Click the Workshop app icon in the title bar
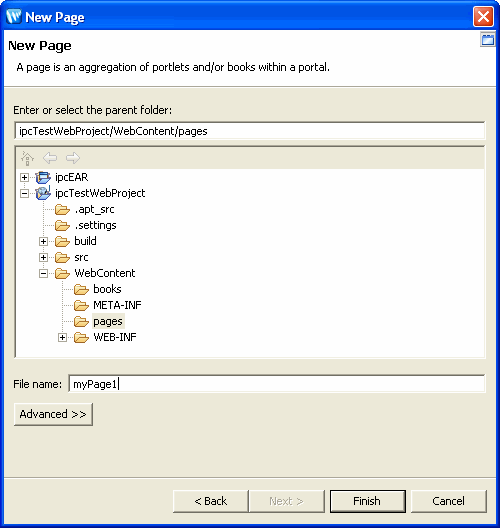The width and height of the screenshot is (500, 528). [14, 16]
